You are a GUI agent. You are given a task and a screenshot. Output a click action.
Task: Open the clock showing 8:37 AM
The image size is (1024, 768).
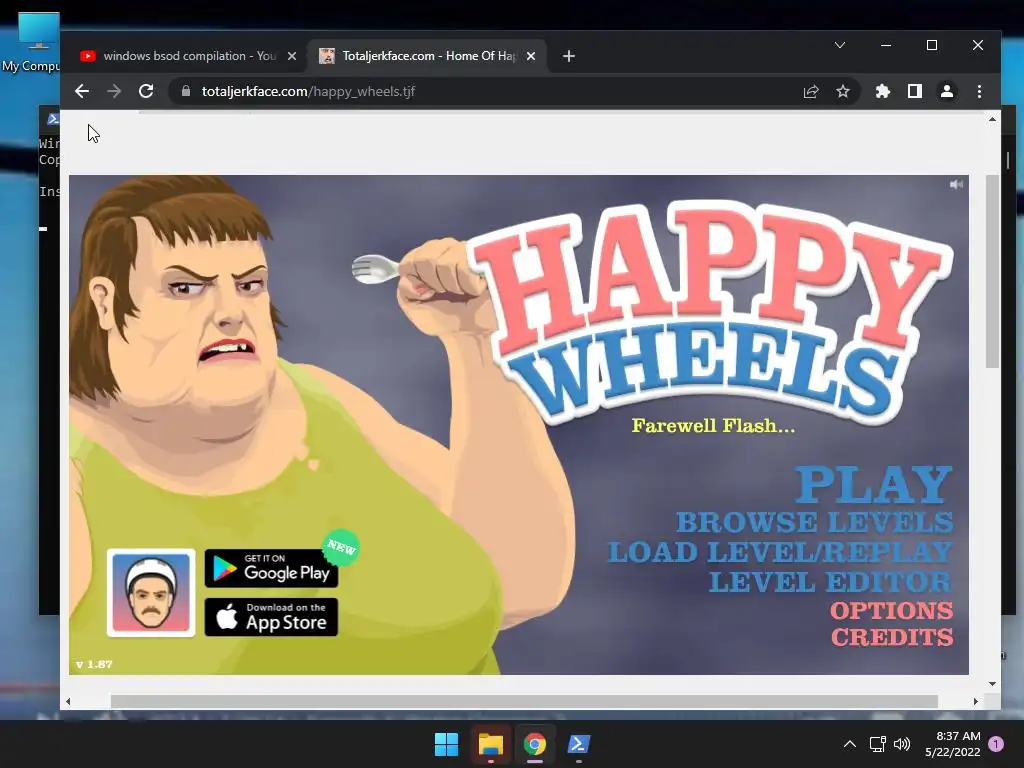coord(952,744)
